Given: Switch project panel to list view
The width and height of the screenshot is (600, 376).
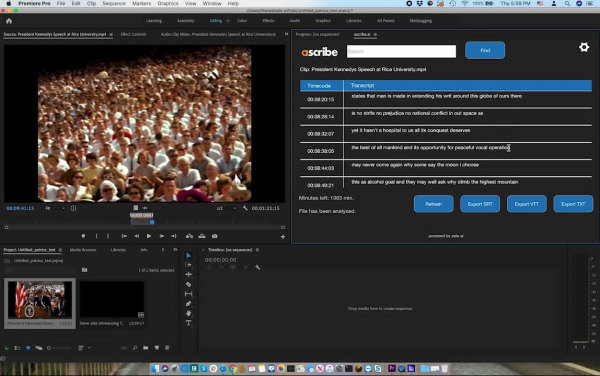Looking at the screenshot, I should 18,348.
